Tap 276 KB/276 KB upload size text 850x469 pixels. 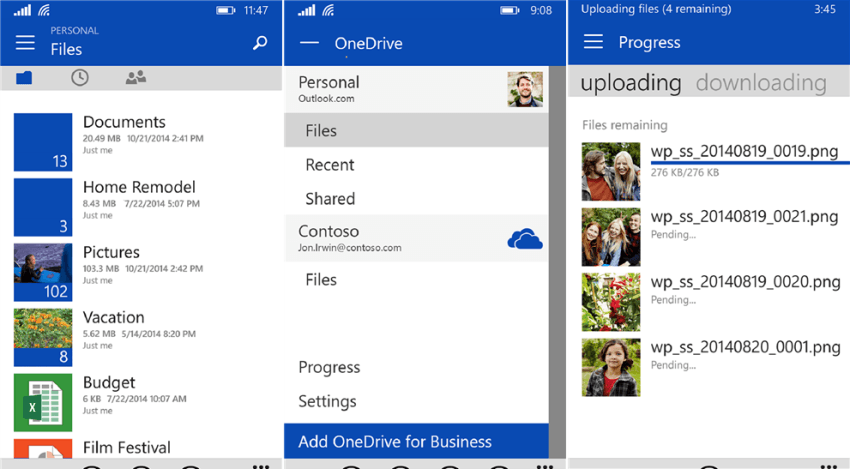(x=685, y=172)
